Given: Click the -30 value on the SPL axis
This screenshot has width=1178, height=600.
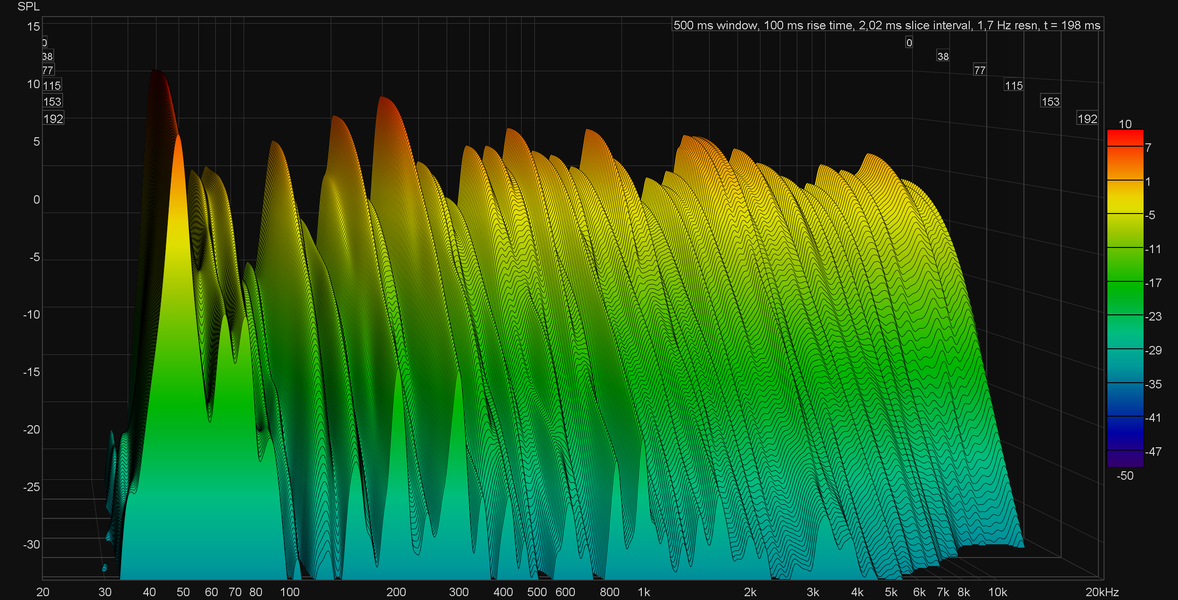Looking at the screenshot, I should (x=31, y=544).
